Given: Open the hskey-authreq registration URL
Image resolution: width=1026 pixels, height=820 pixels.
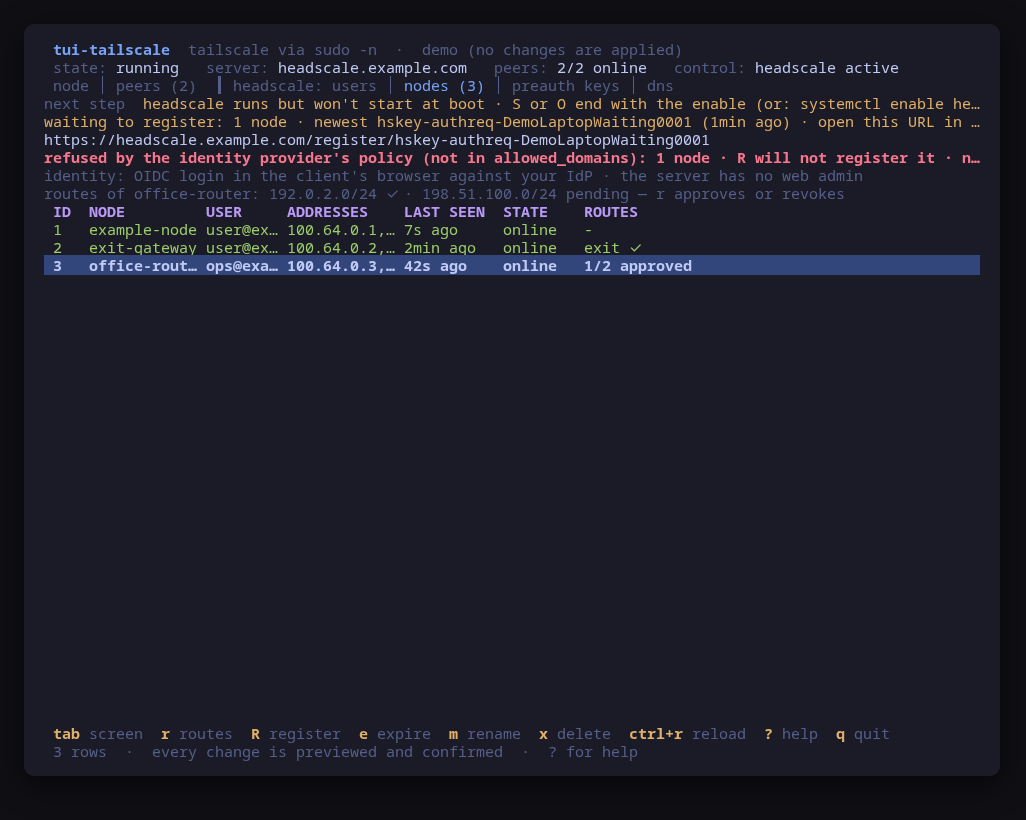Looking at the screenshot, I should point(376,140).
